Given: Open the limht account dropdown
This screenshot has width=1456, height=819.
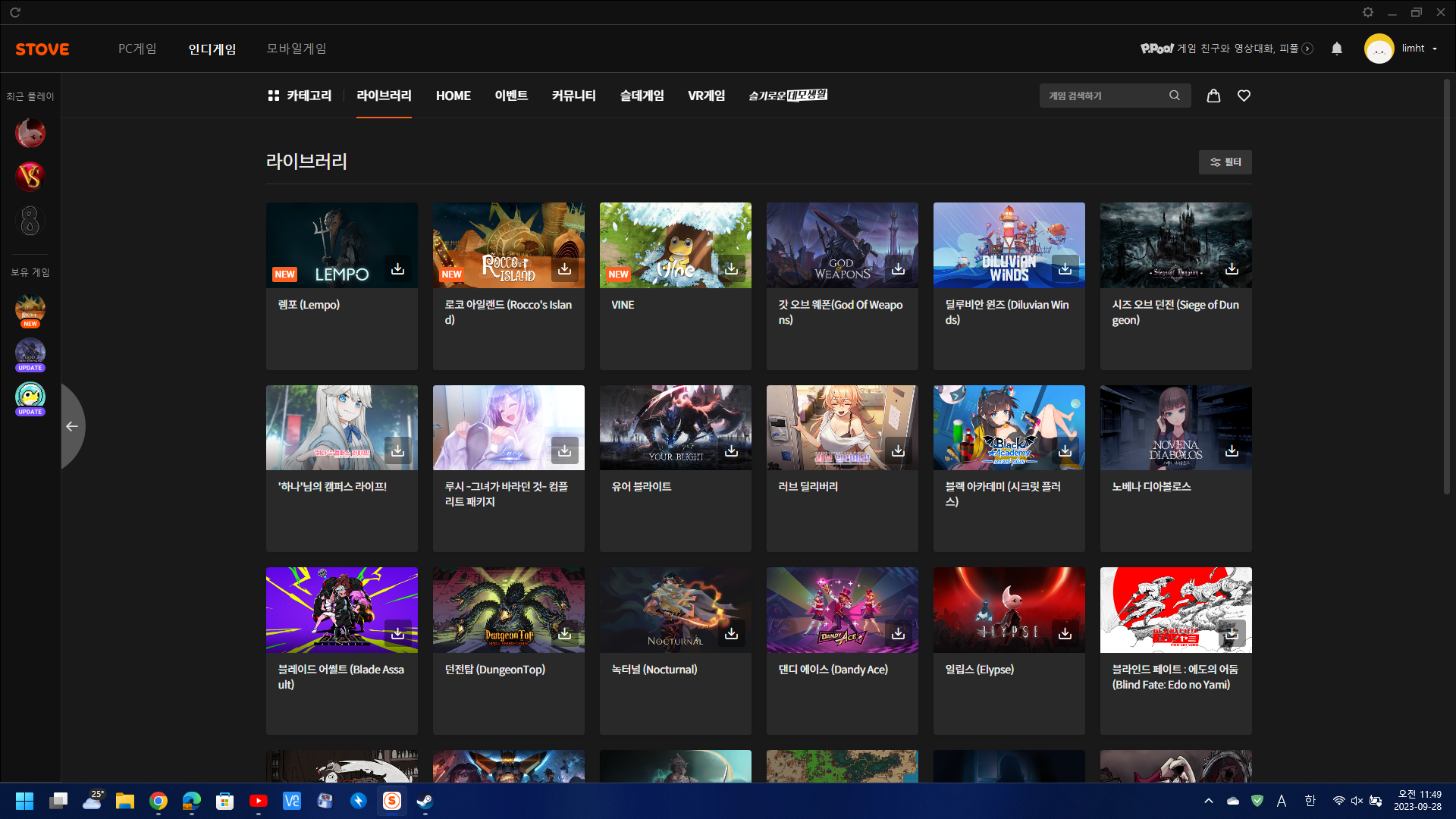Looking at the screenshot, I should pyautogui.click(x=1401, y=49).
